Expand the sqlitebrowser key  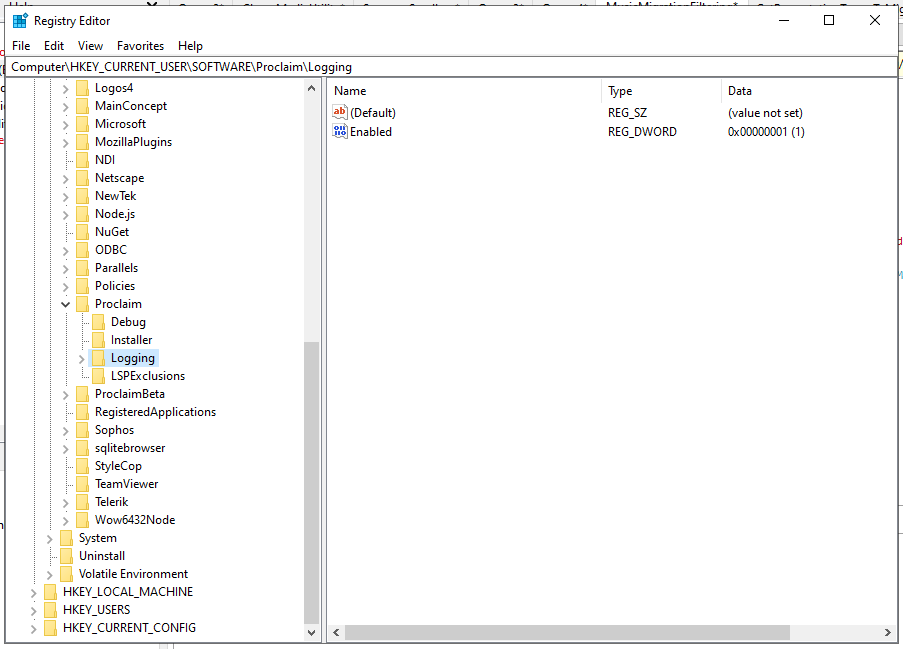[66, 449]
